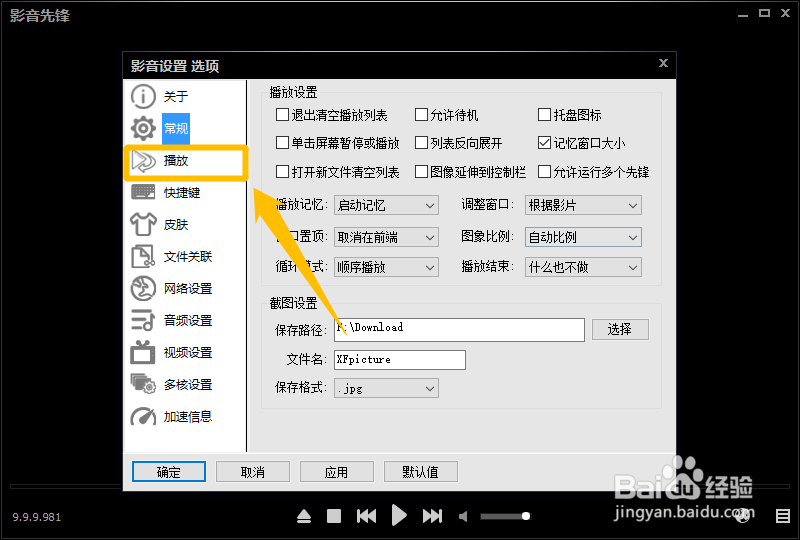Image resolution: width=800 pixels, height=540 pixels.
Task: Minimize the 影音先锋 main window
Action: tap(743, 15)
